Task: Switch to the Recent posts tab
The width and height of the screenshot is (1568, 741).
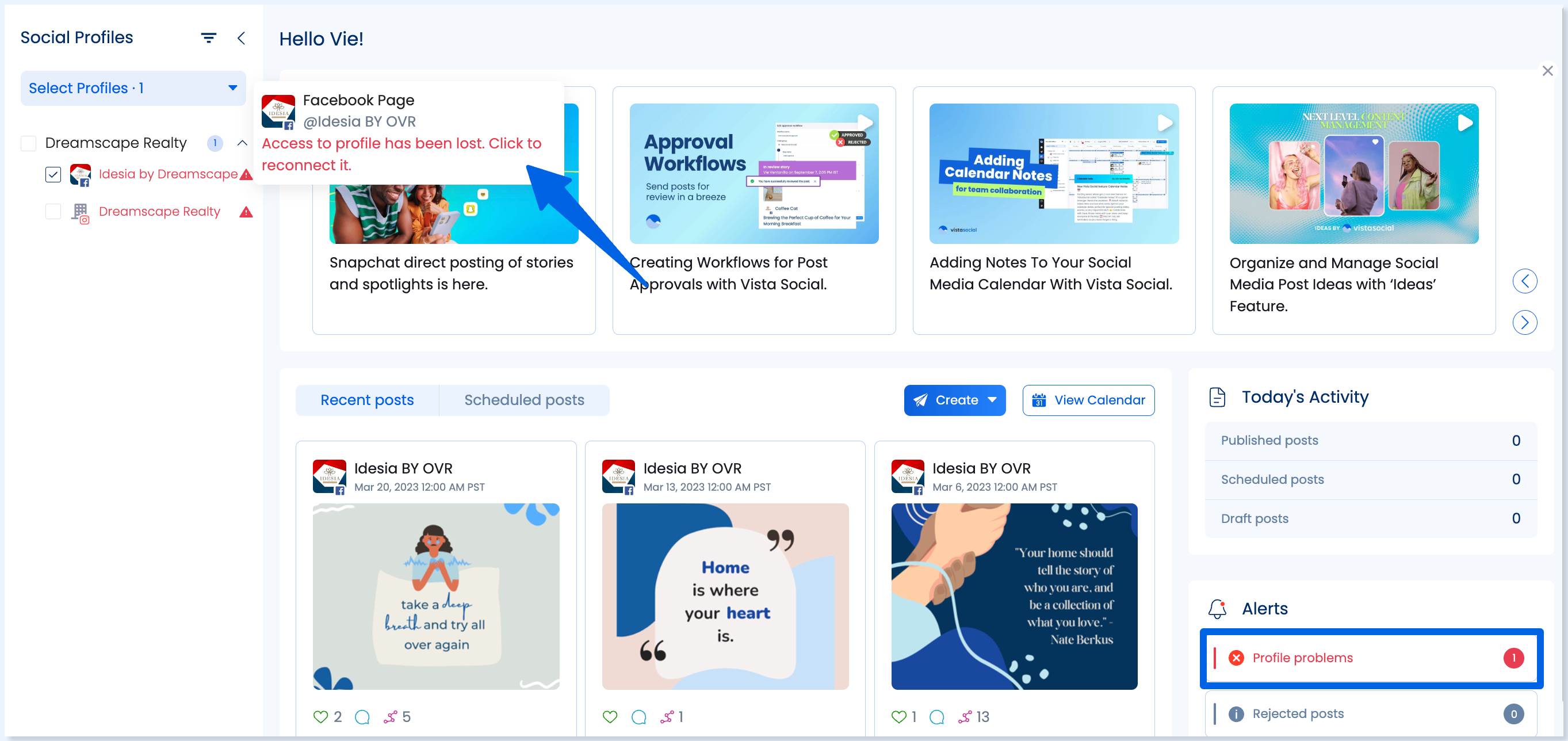Action: point(367,400)
